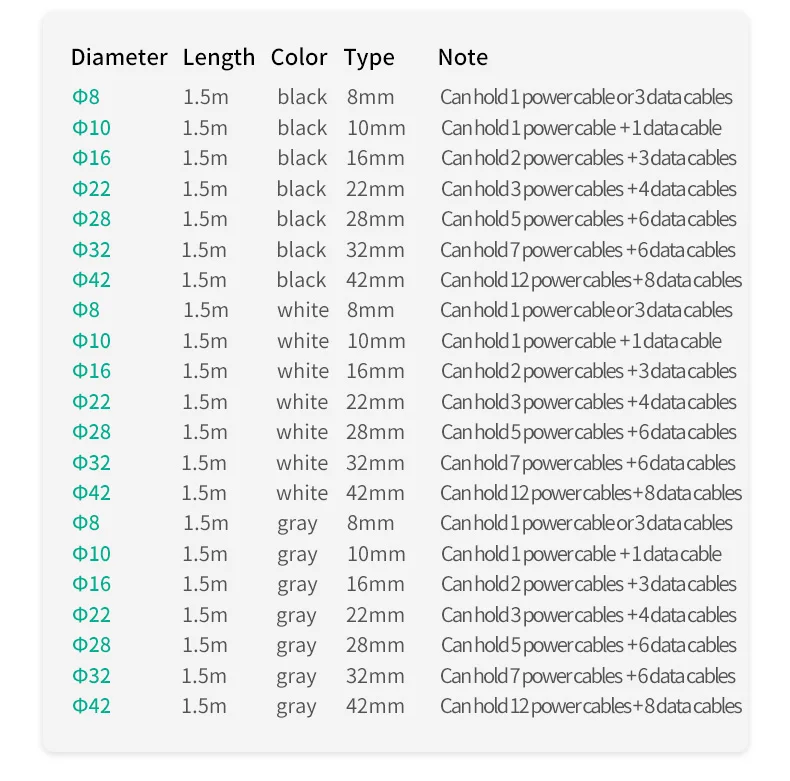Click the white 32mm type cell
This screenshot has height=781, width=790.
tap(375, 463)
